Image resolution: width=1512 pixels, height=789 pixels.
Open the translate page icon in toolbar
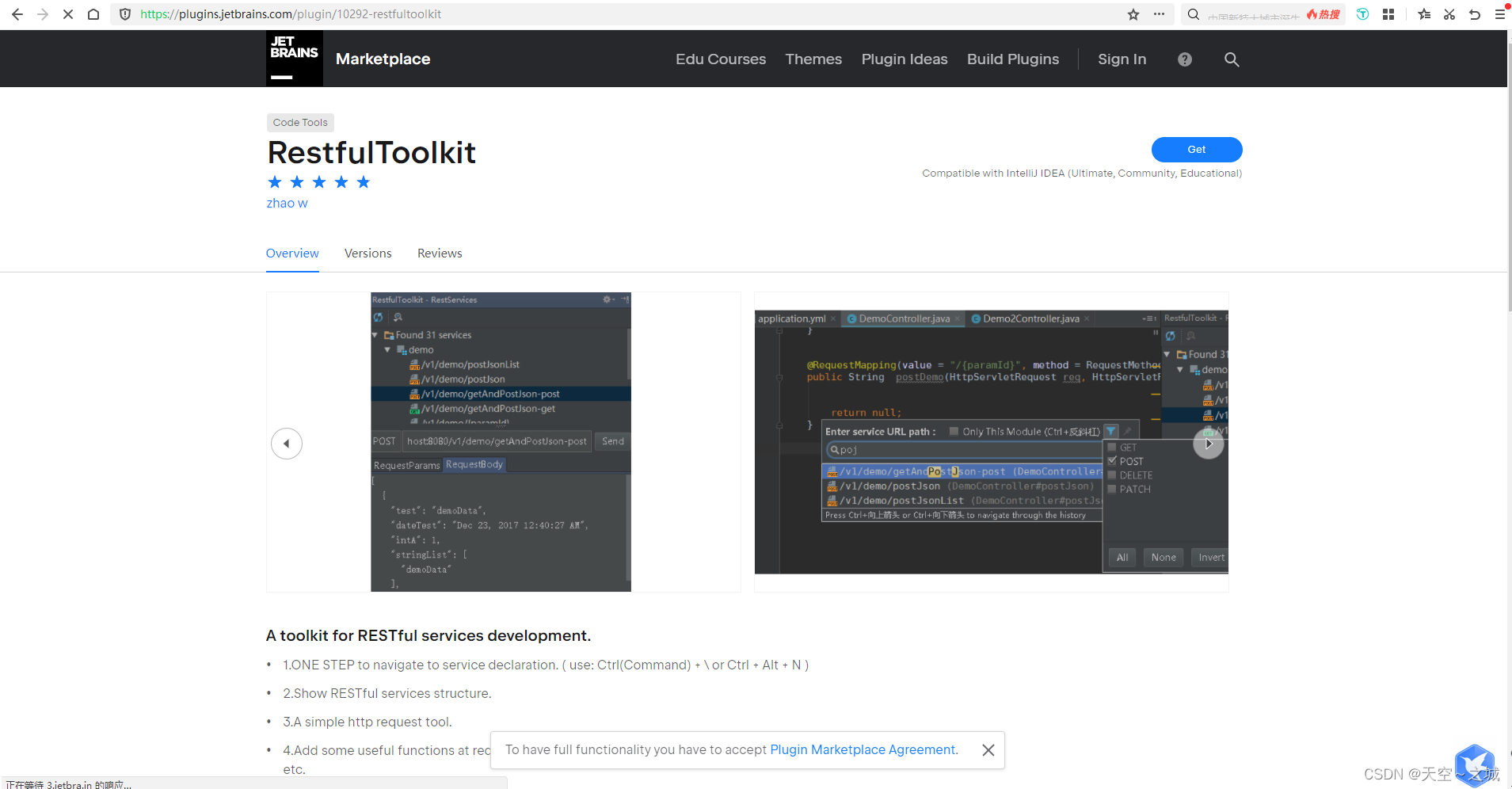(1362, 13)
